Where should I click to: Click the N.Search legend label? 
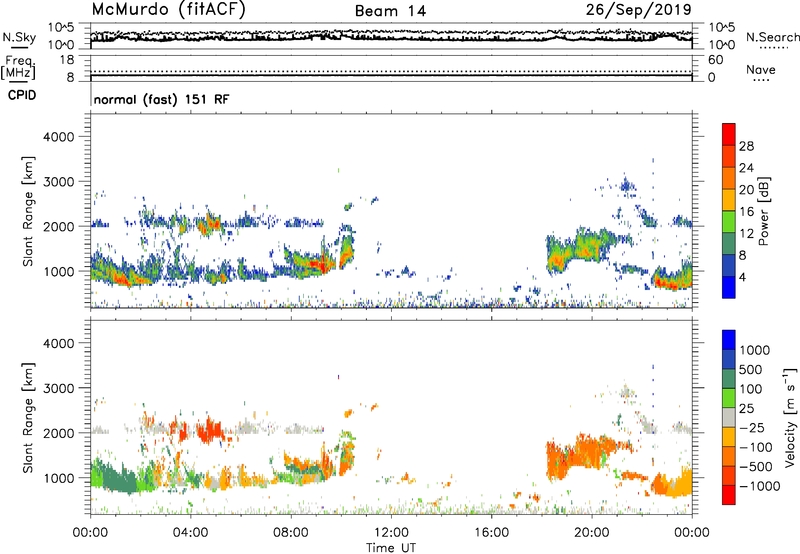click(x=772, y=37)
